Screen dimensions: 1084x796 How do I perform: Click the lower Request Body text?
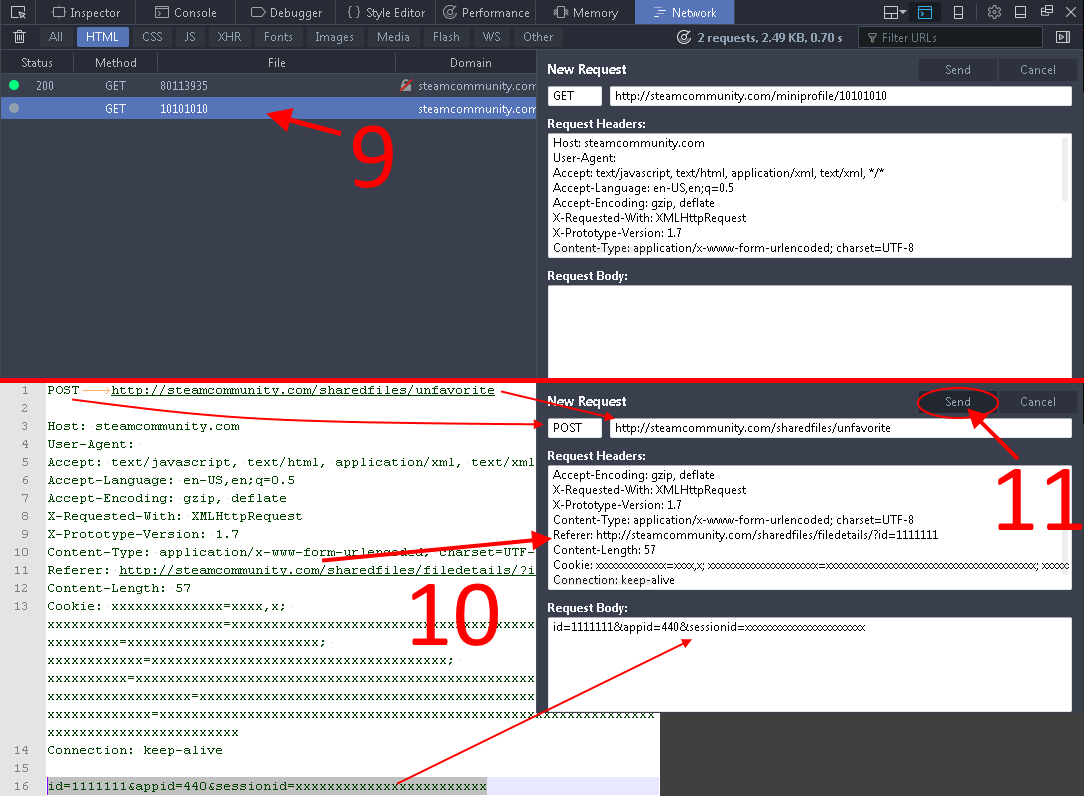click(709, 627)
